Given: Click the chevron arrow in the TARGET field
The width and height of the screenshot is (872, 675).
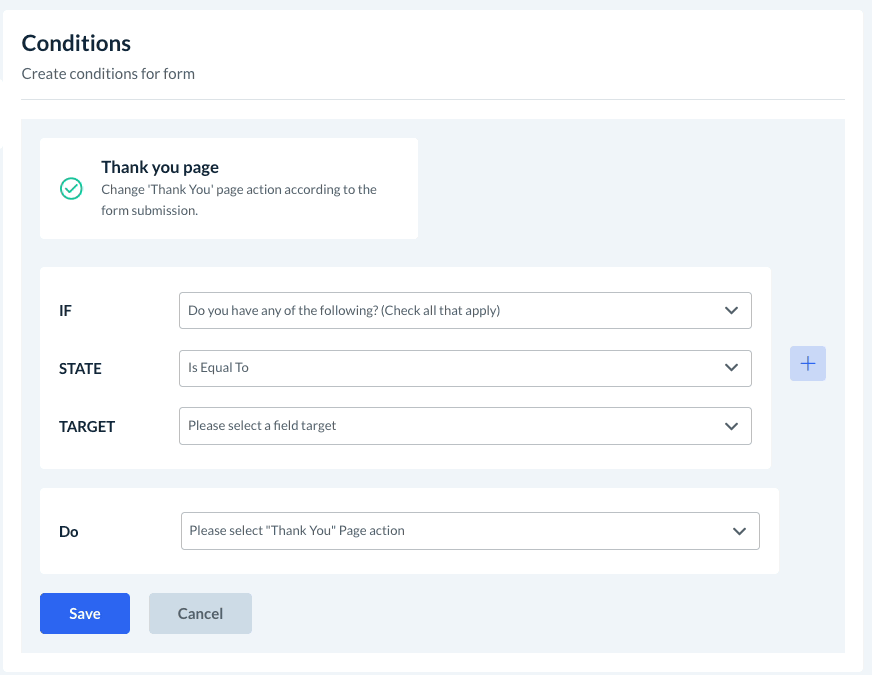Looking at the screenshot, I should click(731, 426).
